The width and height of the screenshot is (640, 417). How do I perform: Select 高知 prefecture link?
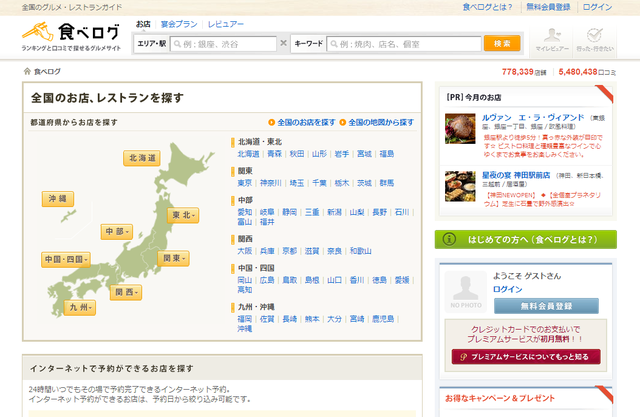tap(245, 290)
